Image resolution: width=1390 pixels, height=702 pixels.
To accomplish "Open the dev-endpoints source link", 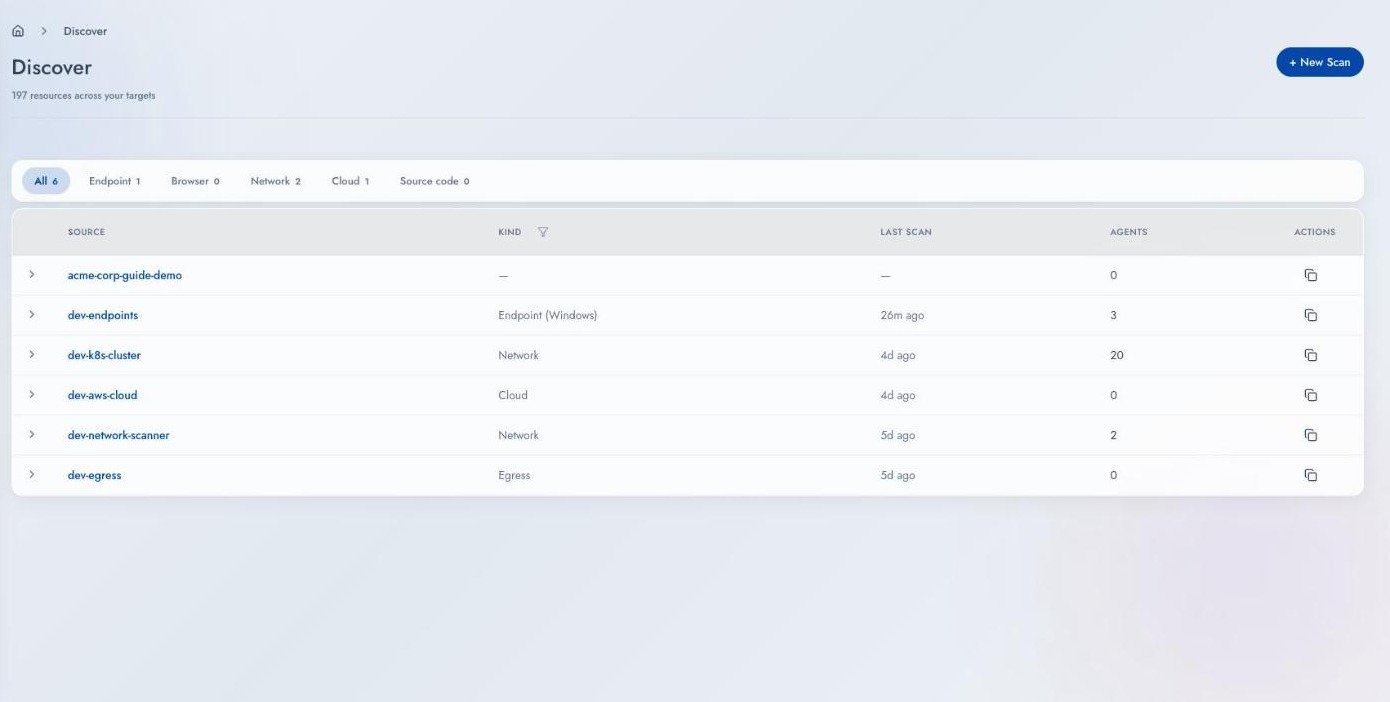I will pos(103,315).
